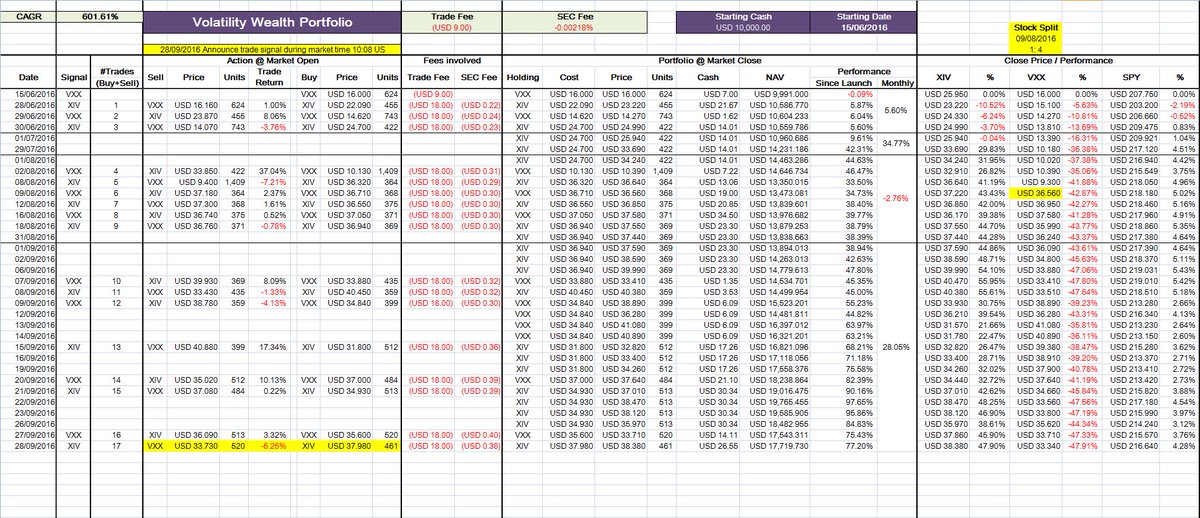1200x518 pixels.
Task: Select the NAV value USD 9,991.000
Action: [775, 93]
